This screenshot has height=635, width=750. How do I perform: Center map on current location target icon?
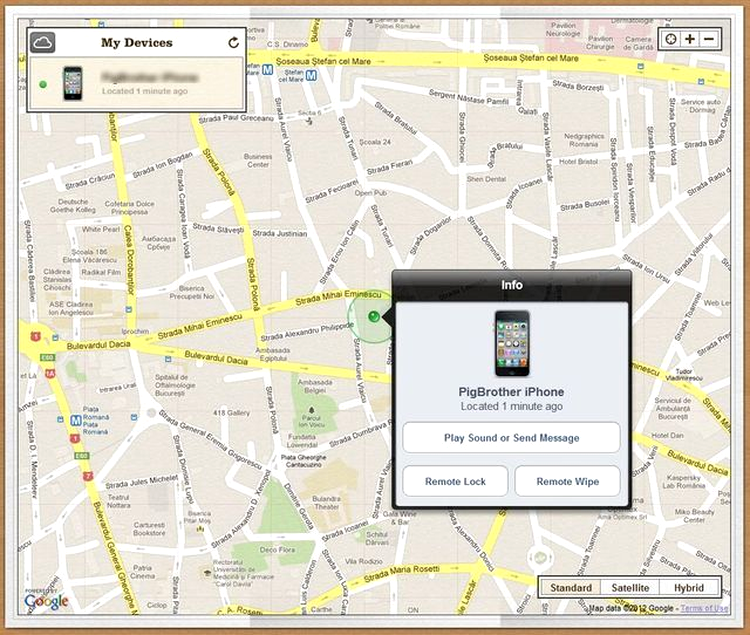671,39
